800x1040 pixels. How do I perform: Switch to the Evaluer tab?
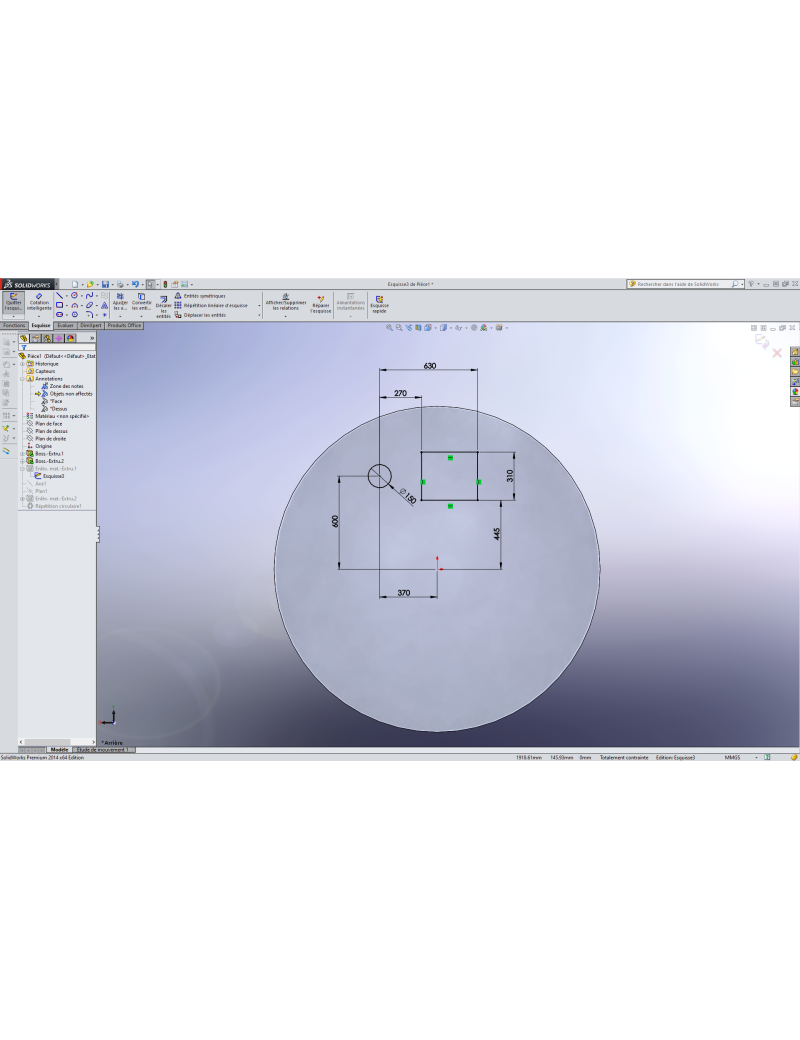tap(65, 325)
